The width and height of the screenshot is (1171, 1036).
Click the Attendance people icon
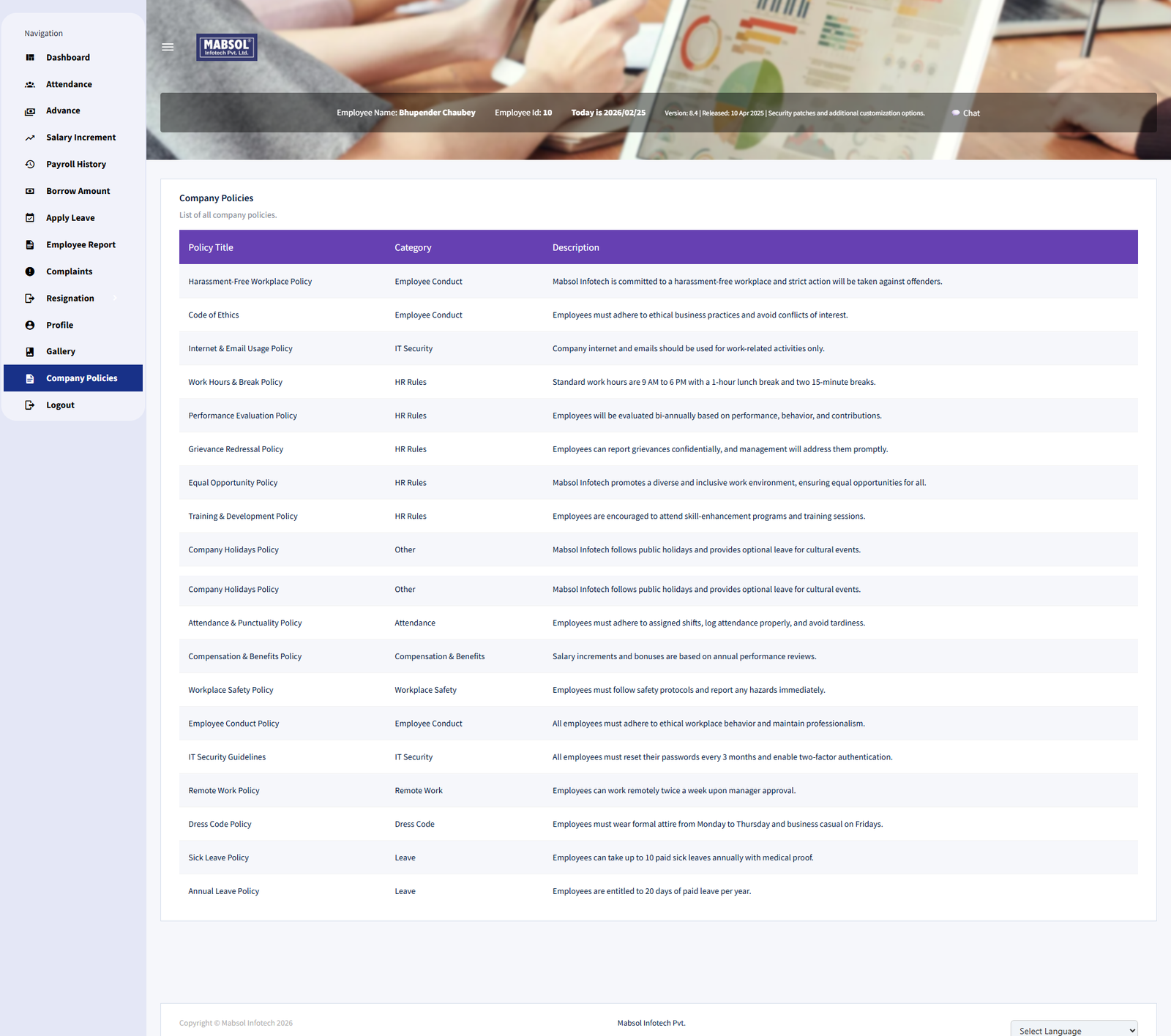(30, 85)
